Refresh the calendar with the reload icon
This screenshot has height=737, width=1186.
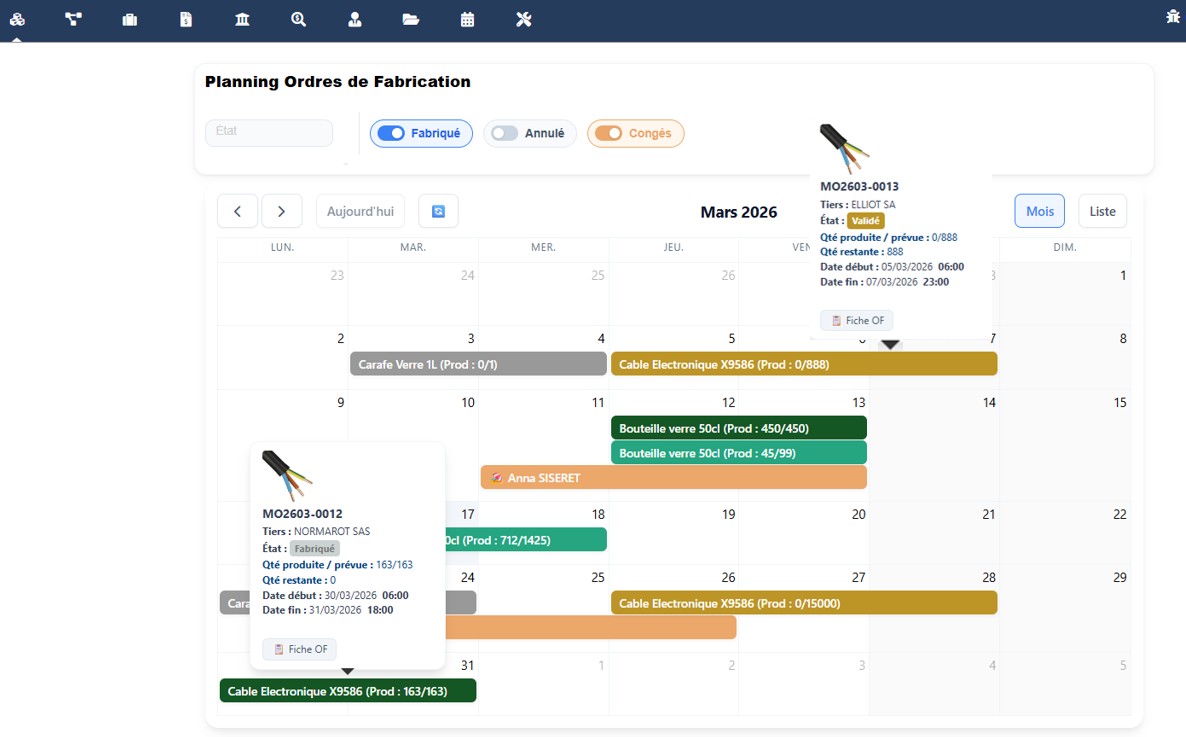[438, 211]
